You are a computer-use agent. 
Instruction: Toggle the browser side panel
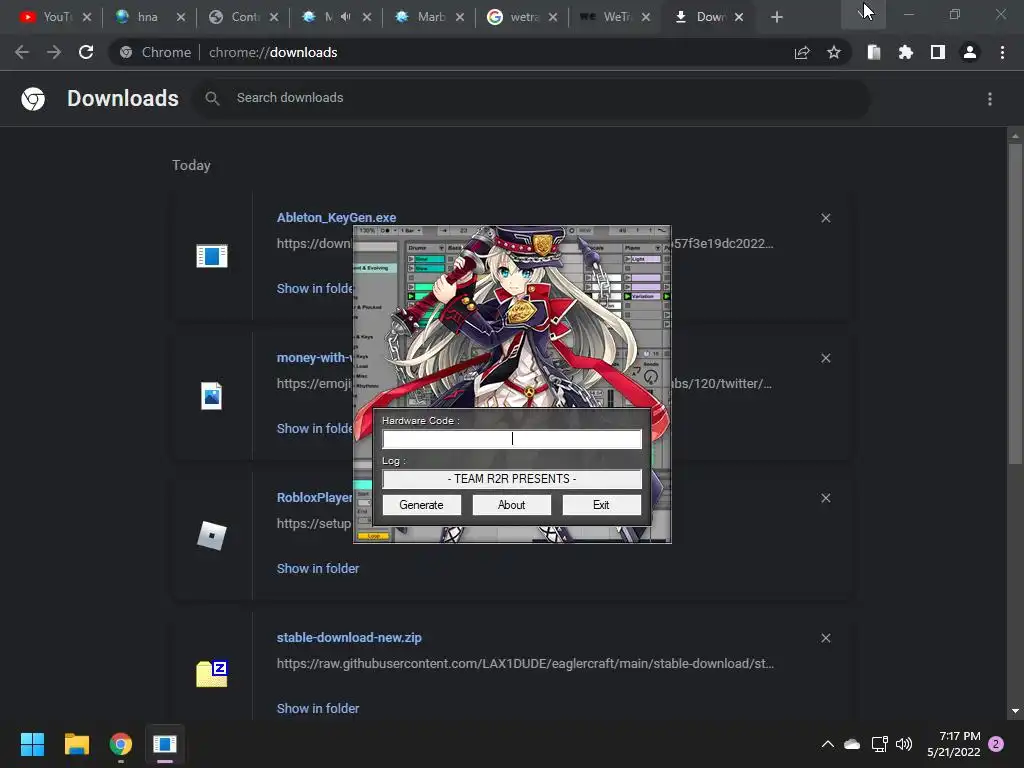click(938, 52)
